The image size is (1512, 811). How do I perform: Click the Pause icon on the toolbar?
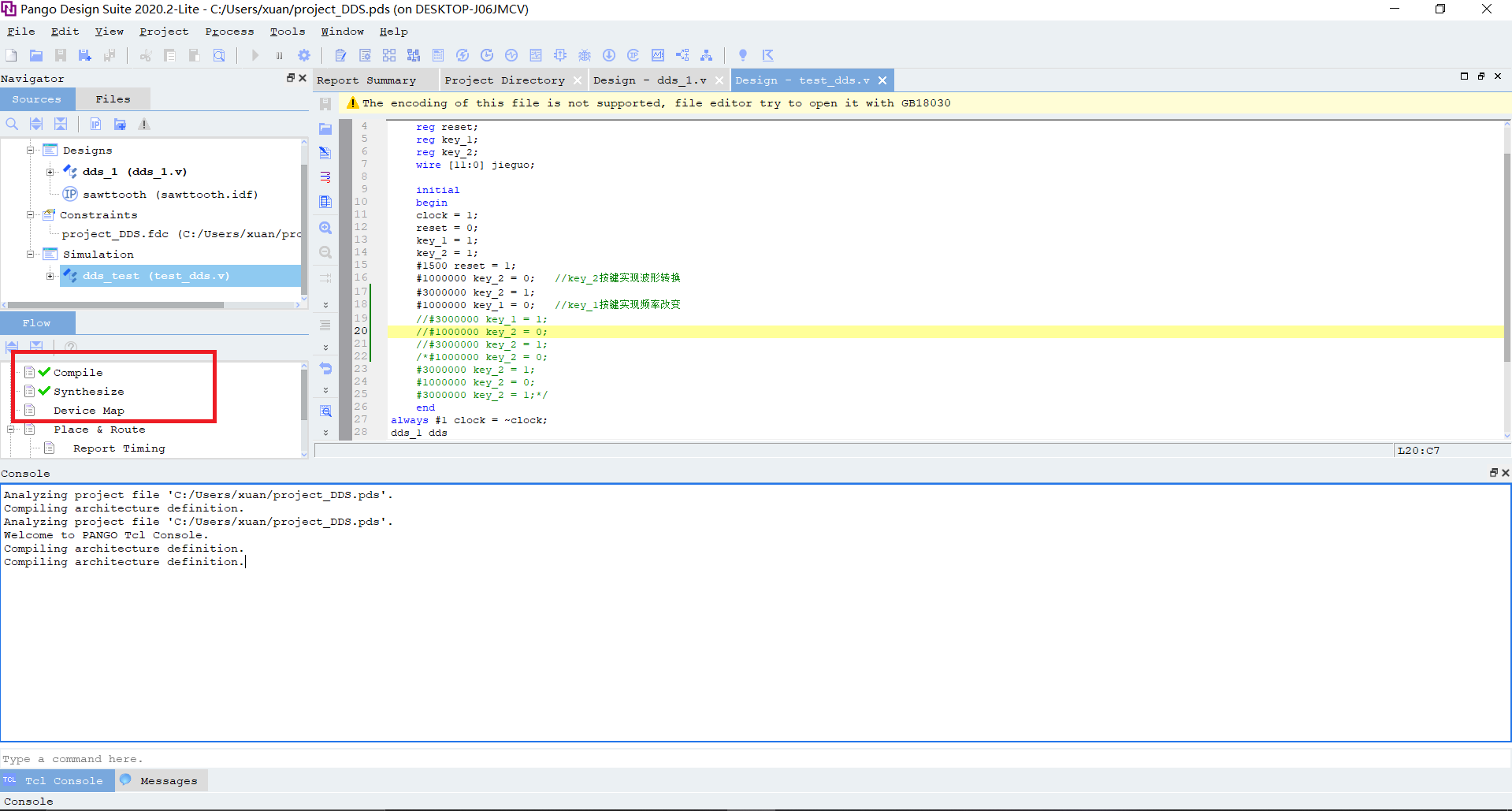coord(280,55)
